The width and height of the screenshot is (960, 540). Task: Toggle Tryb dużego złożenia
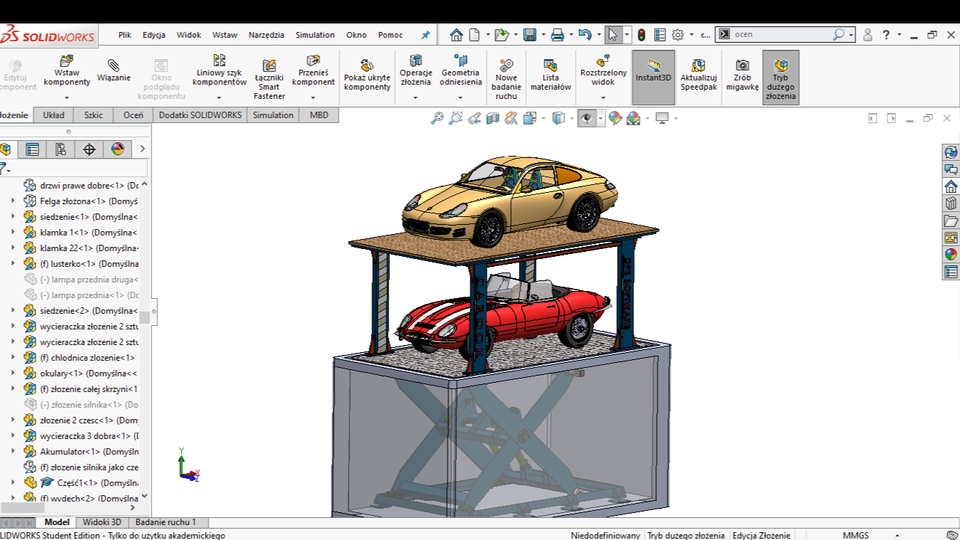[x=781, y=77]
